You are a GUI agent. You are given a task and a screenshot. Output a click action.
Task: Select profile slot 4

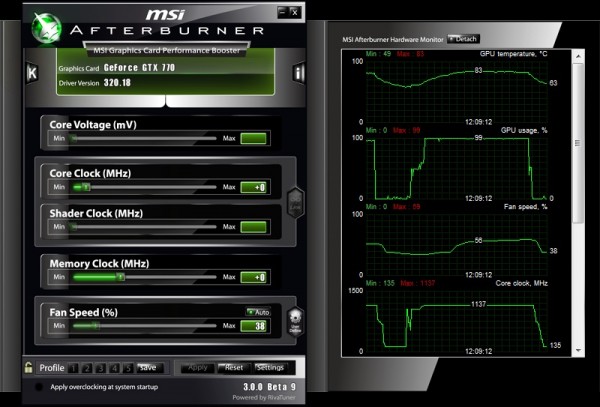tap(114, 368)
